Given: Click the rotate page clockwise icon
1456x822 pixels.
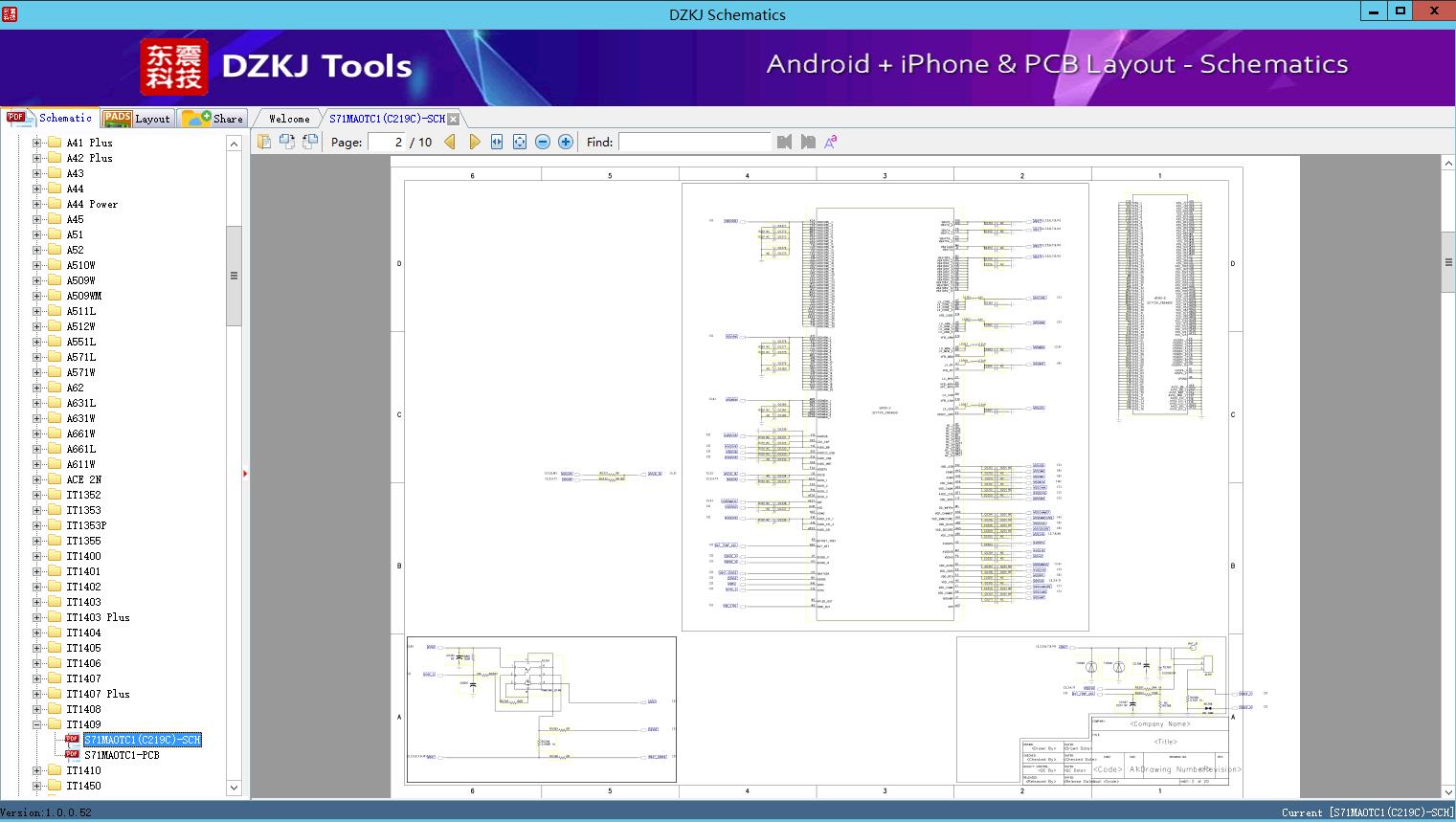Looking at the screenshot, I should pos(310,142).
